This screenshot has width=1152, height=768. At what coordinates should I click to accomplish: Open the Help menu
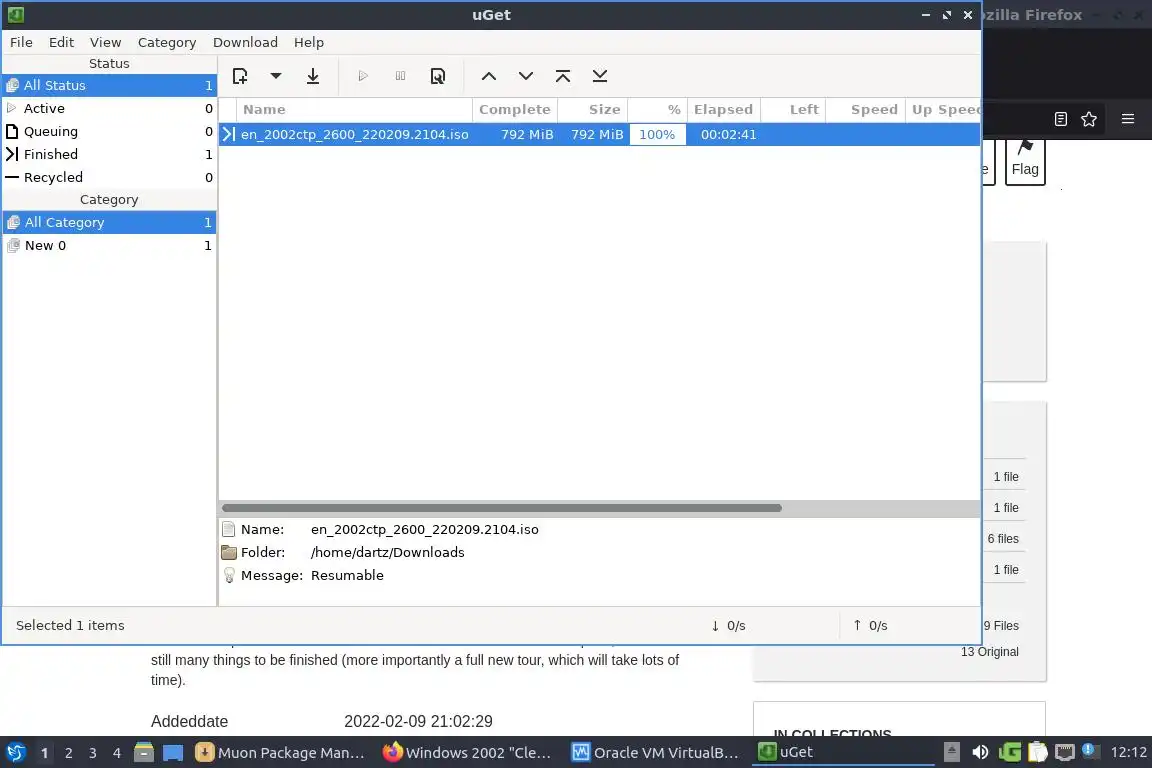point(309,43)
